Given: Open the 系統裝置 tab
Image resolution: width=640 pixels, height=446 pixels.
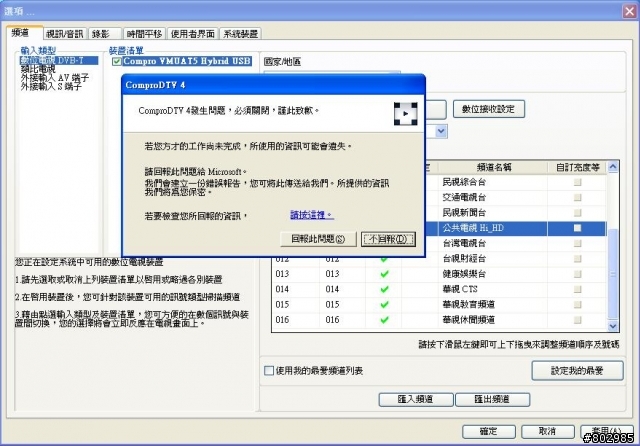Looking at the screenshot, I should pyautogui.click(x=240, y=34).
